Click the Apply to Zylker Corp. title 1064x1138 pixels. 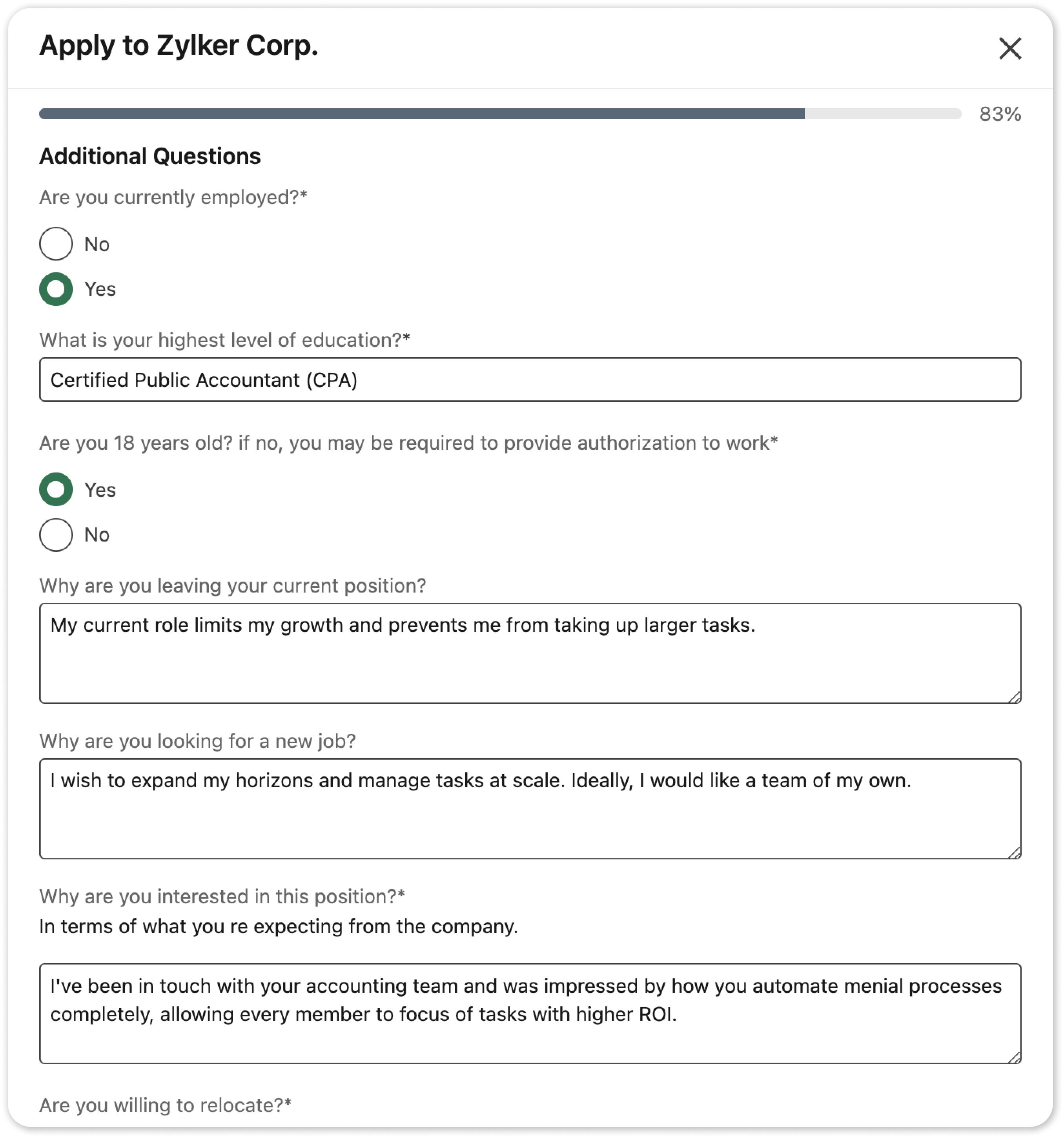pyautogui.click(x=179, y=46)
